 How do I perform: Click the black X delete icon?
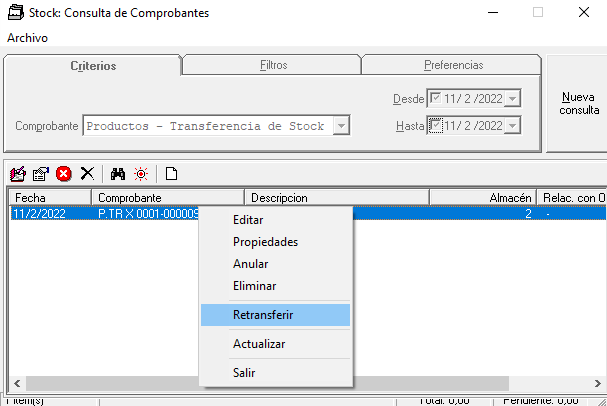pos(87,173)
